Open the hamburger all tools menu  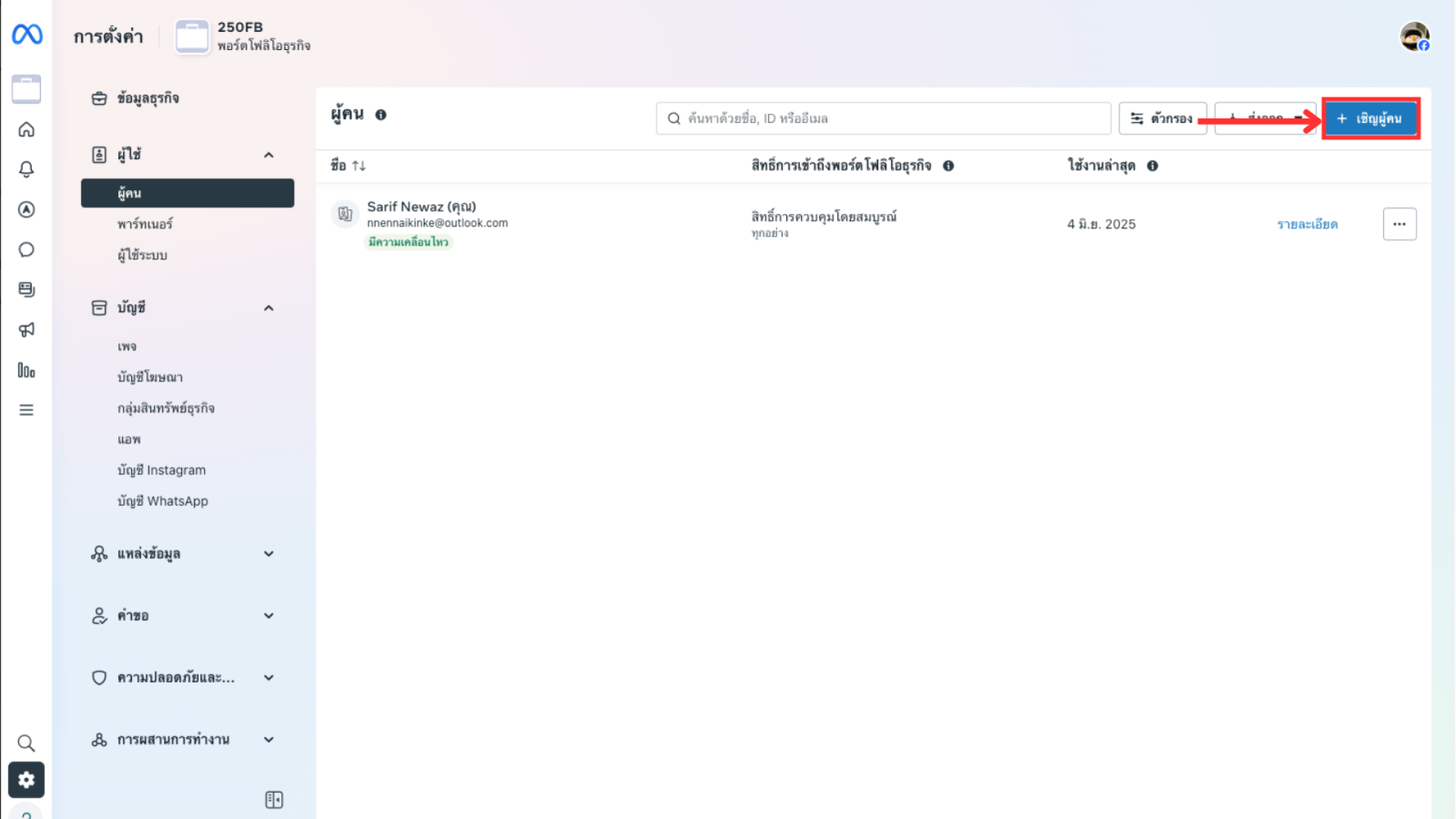point(26,410)
